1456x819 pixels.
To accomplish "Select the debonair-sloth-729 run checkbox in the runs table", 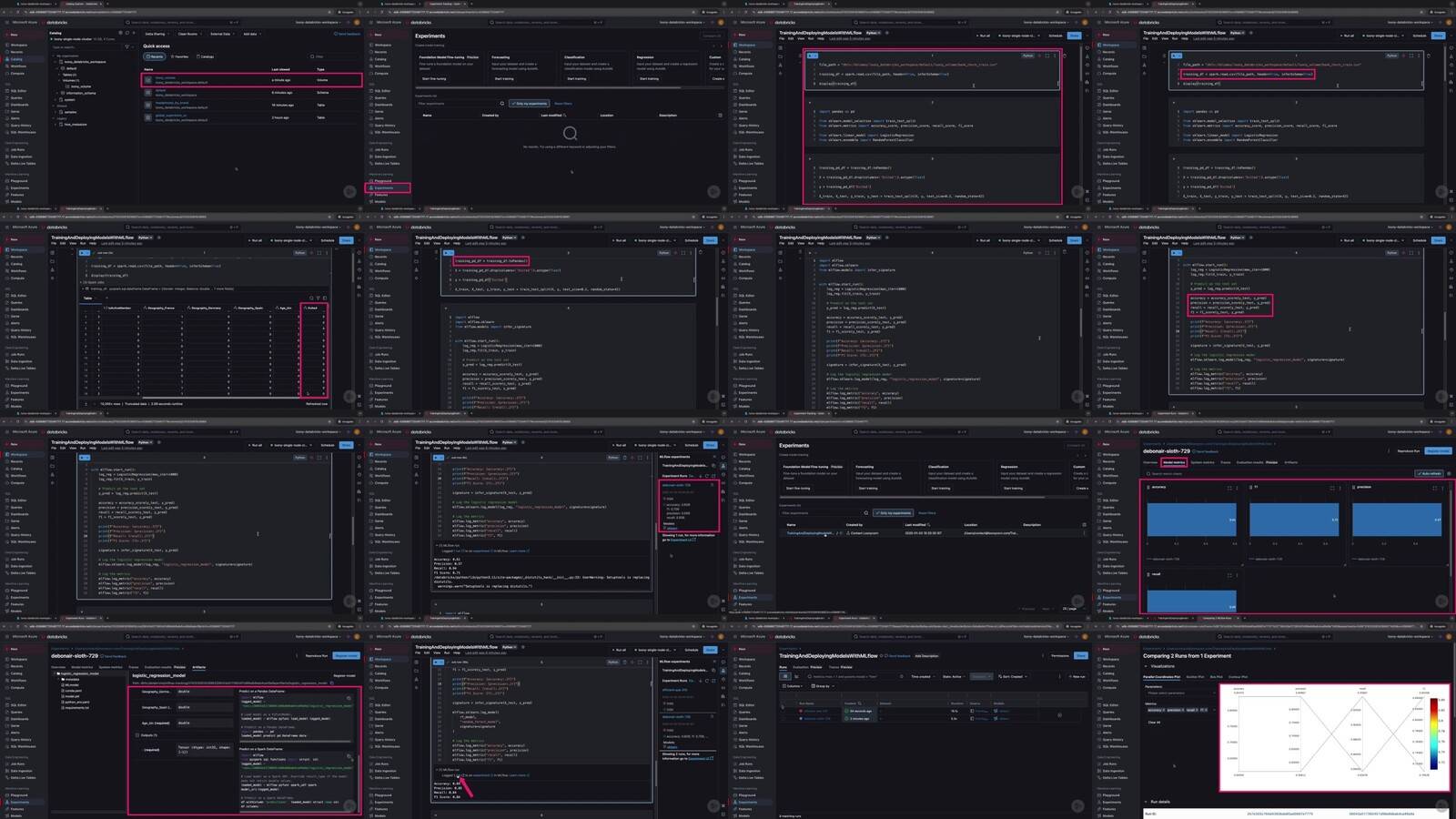I will click(x=783, y=719).
